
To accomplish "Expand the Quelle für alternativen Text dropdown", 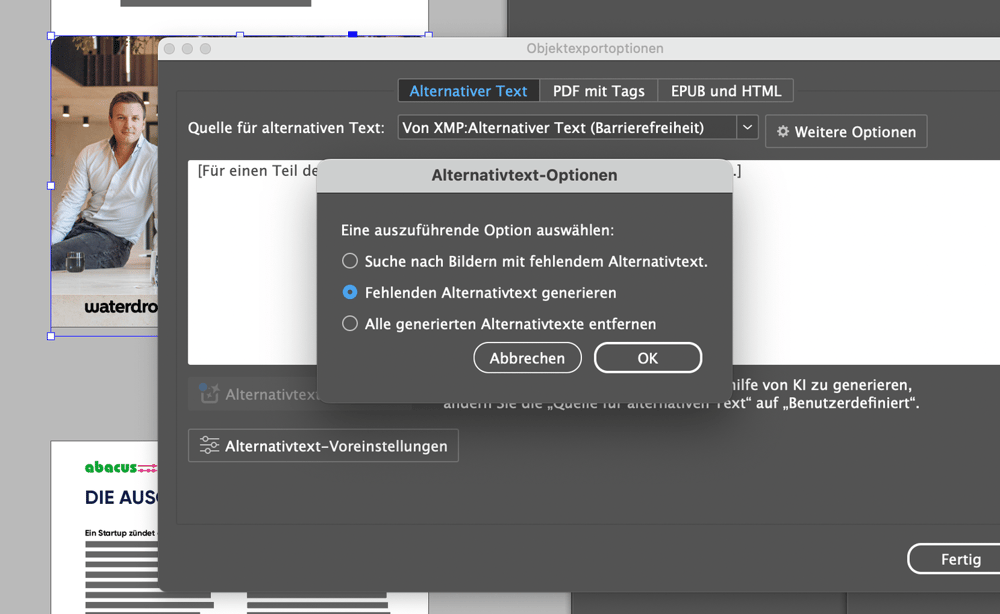I will [747, 128].
